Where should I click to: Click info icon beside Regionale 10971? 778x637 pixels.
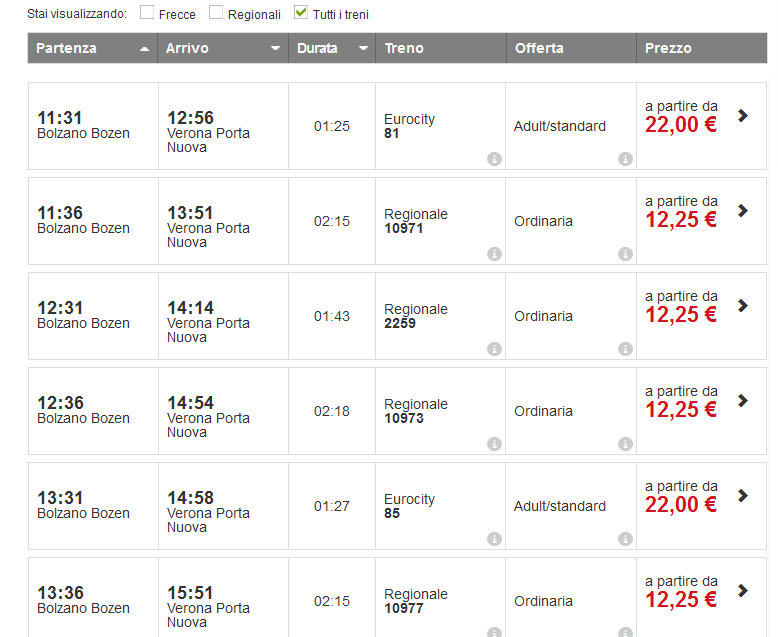(x=494, y=254)
